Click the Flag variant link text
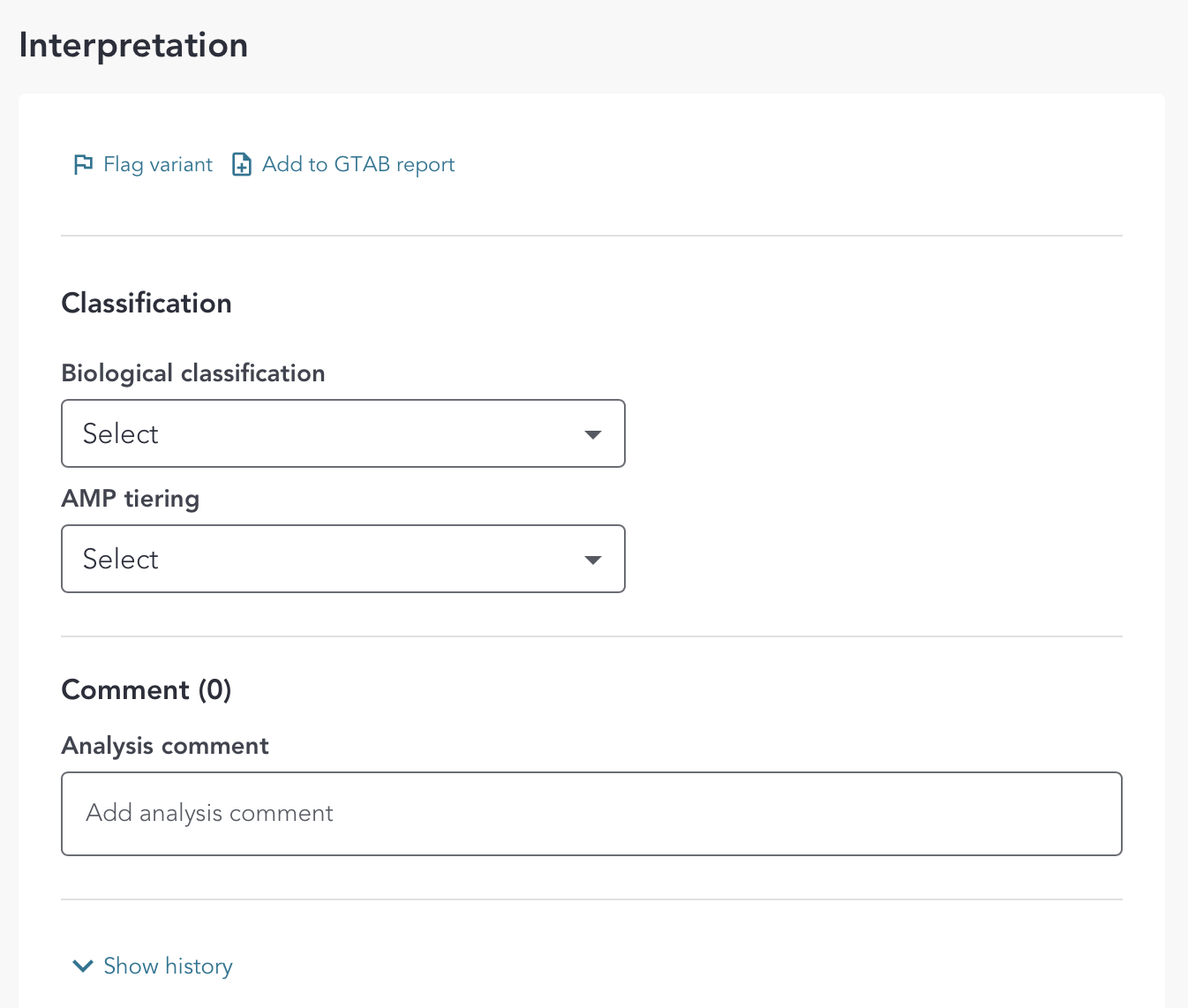 coord(158,164)
